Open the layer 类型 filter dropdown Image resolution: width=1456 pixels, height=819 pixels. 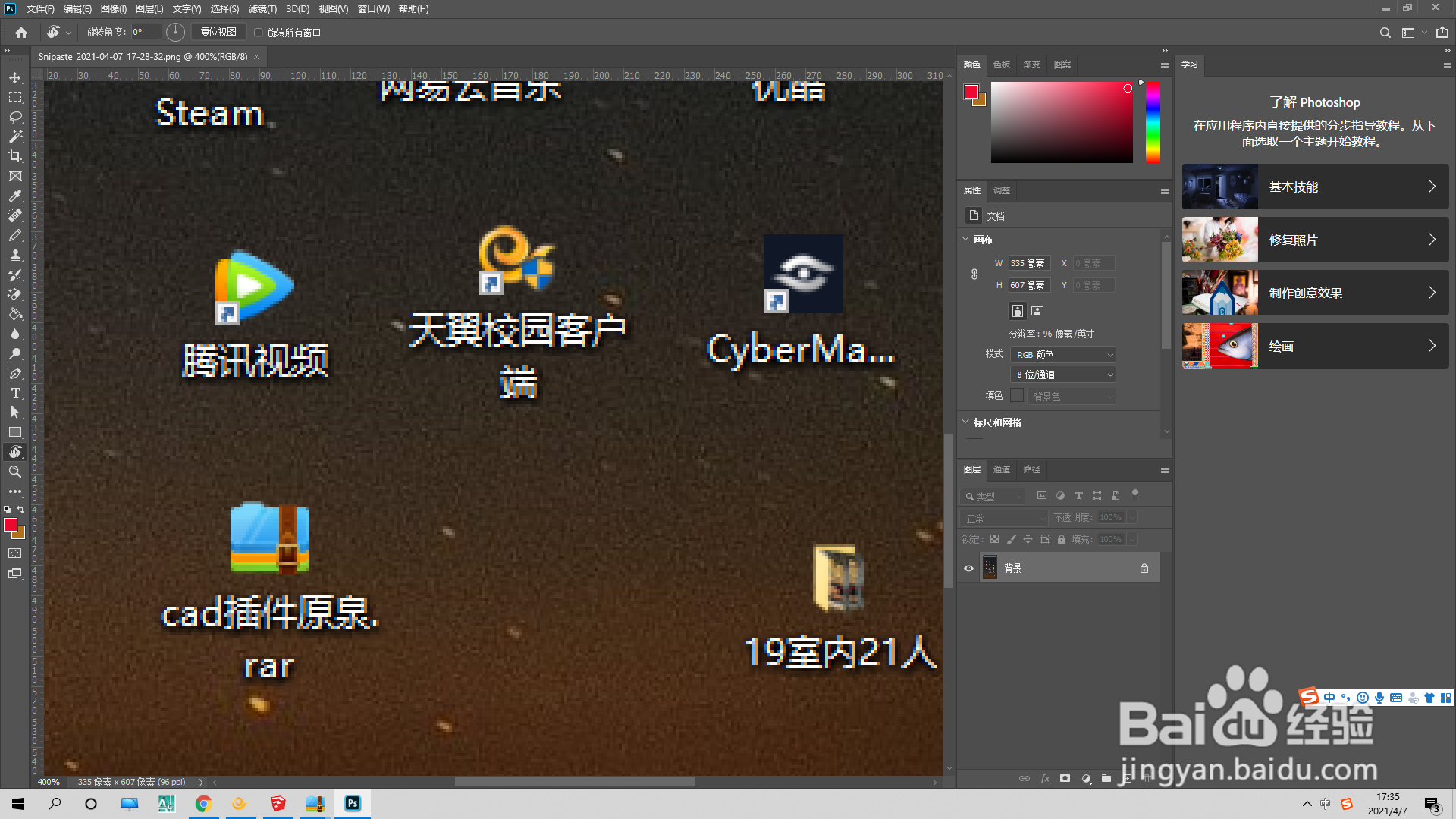tap(993, 496)
